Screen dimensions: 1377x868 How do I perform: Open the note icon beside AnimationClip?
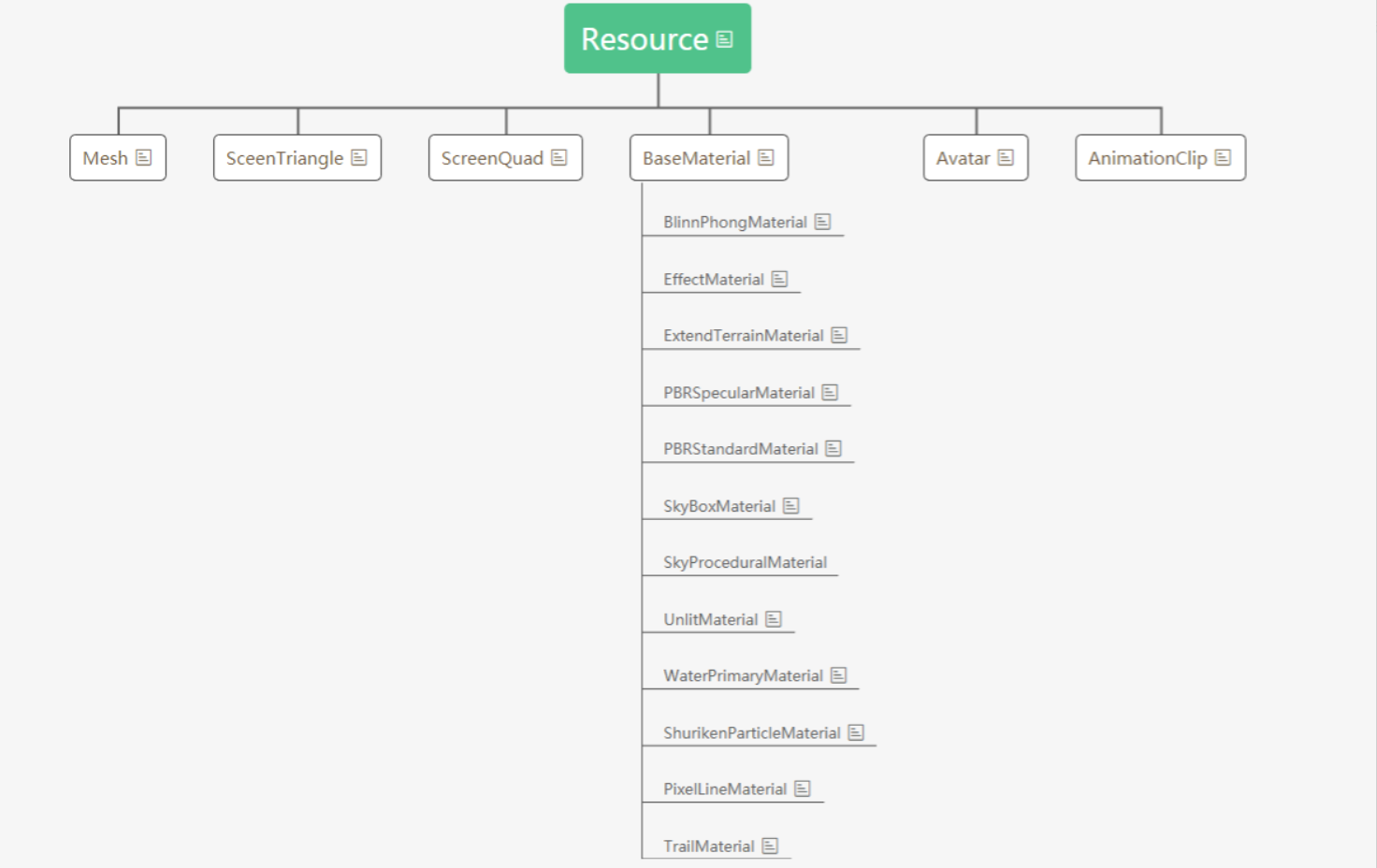[1223, 157]
